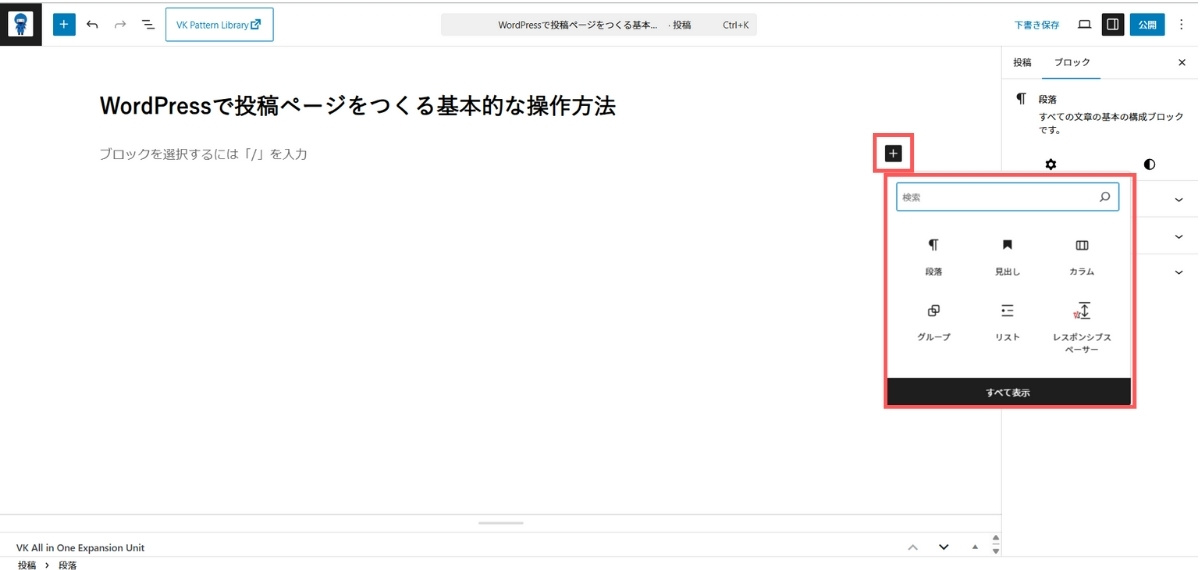Image resolution: width=1200 pixels, height=570 pixels.
Task: Open VK Pattern Library link
Action: pos(219,25)
